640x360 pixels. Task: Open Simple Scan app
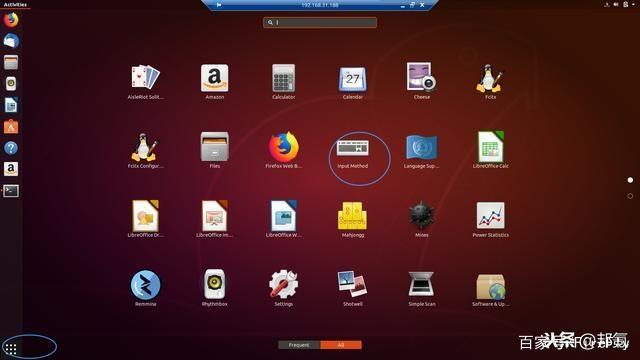422,288
